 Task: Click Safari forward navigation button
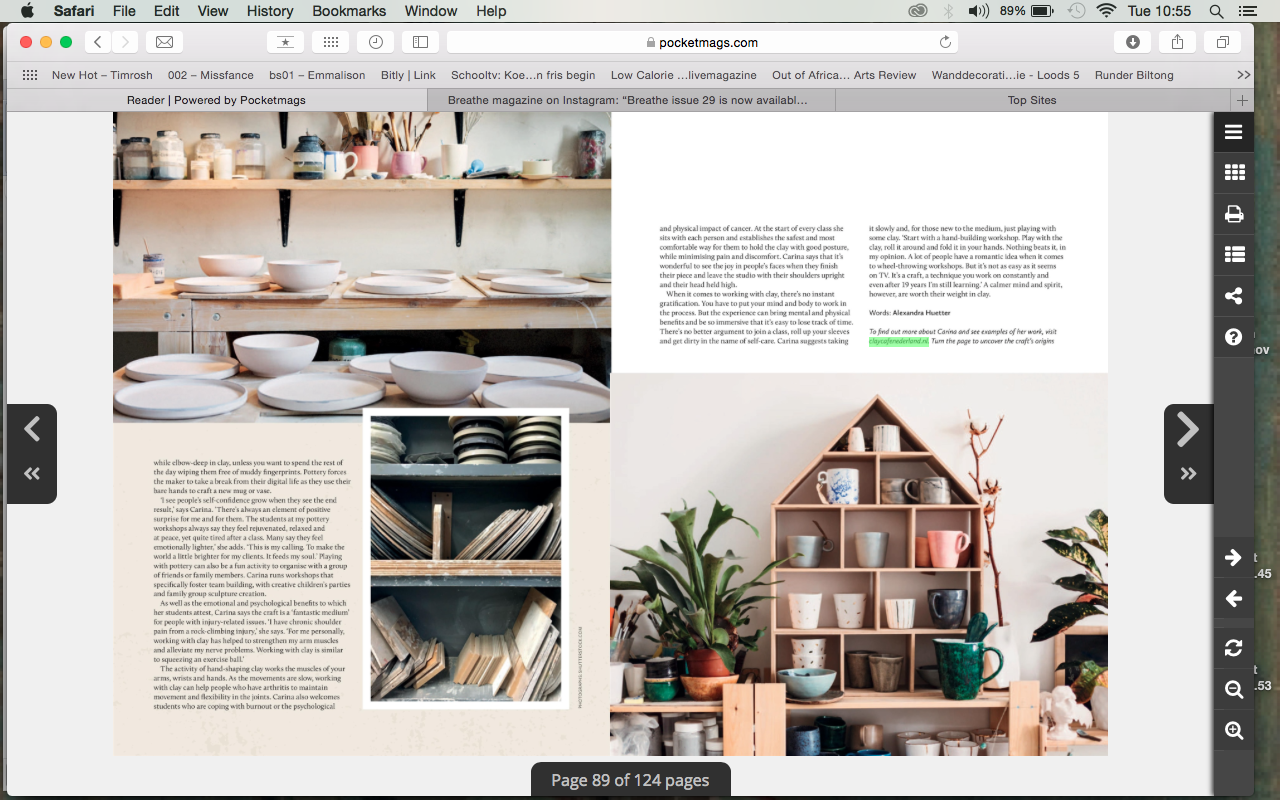coord(125,42)
